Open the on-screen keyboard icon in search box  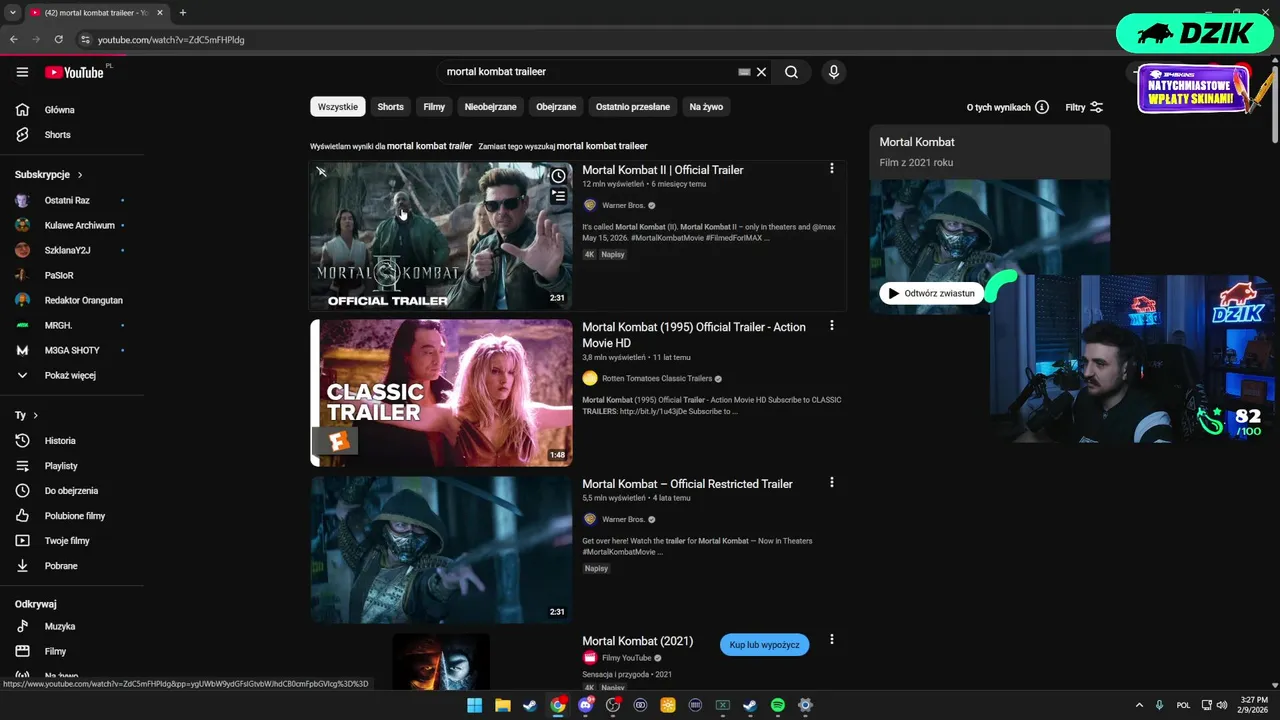[x=744, y=72]
